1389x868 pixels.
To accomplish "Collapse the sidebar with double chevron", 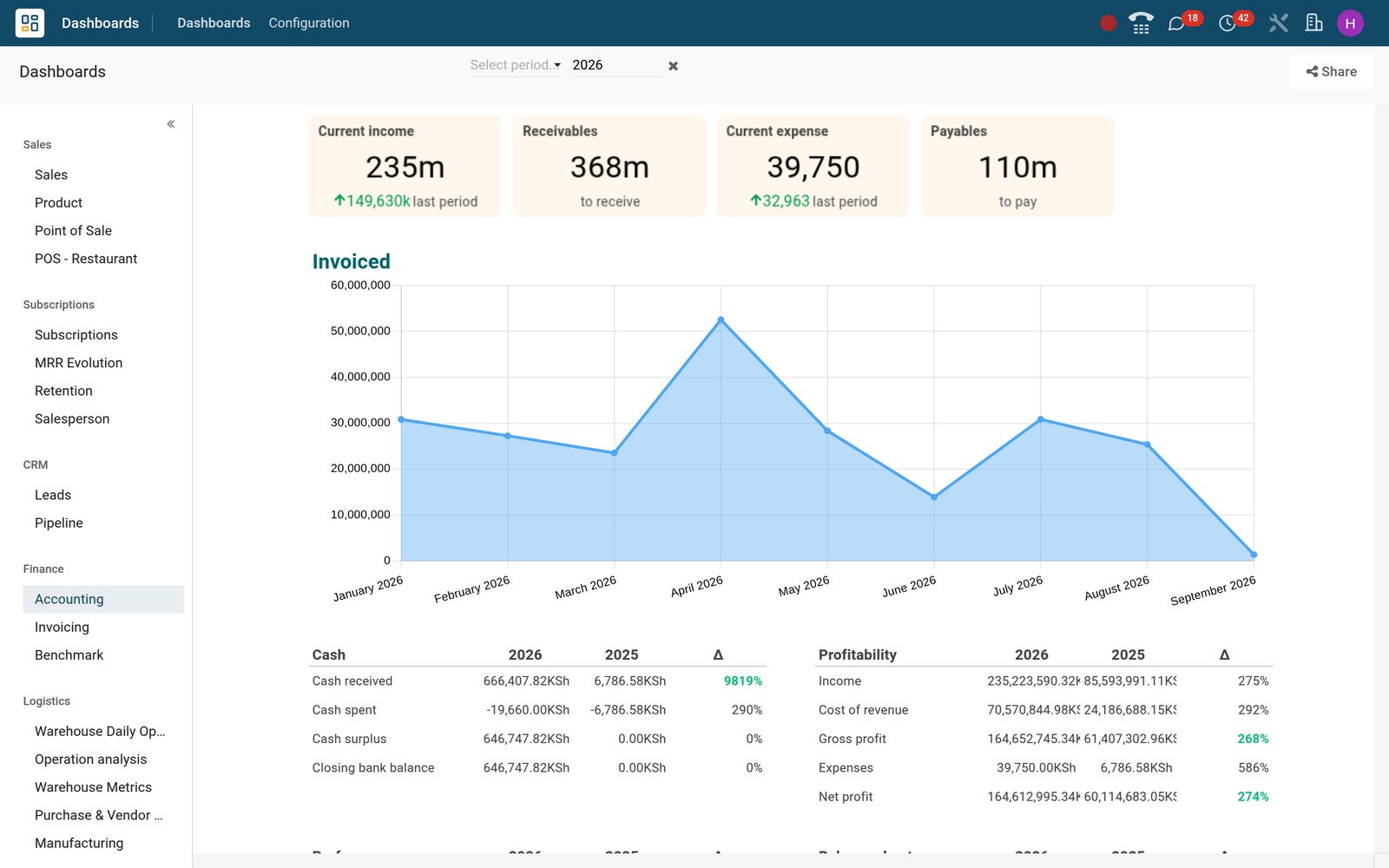I will 171,124.
